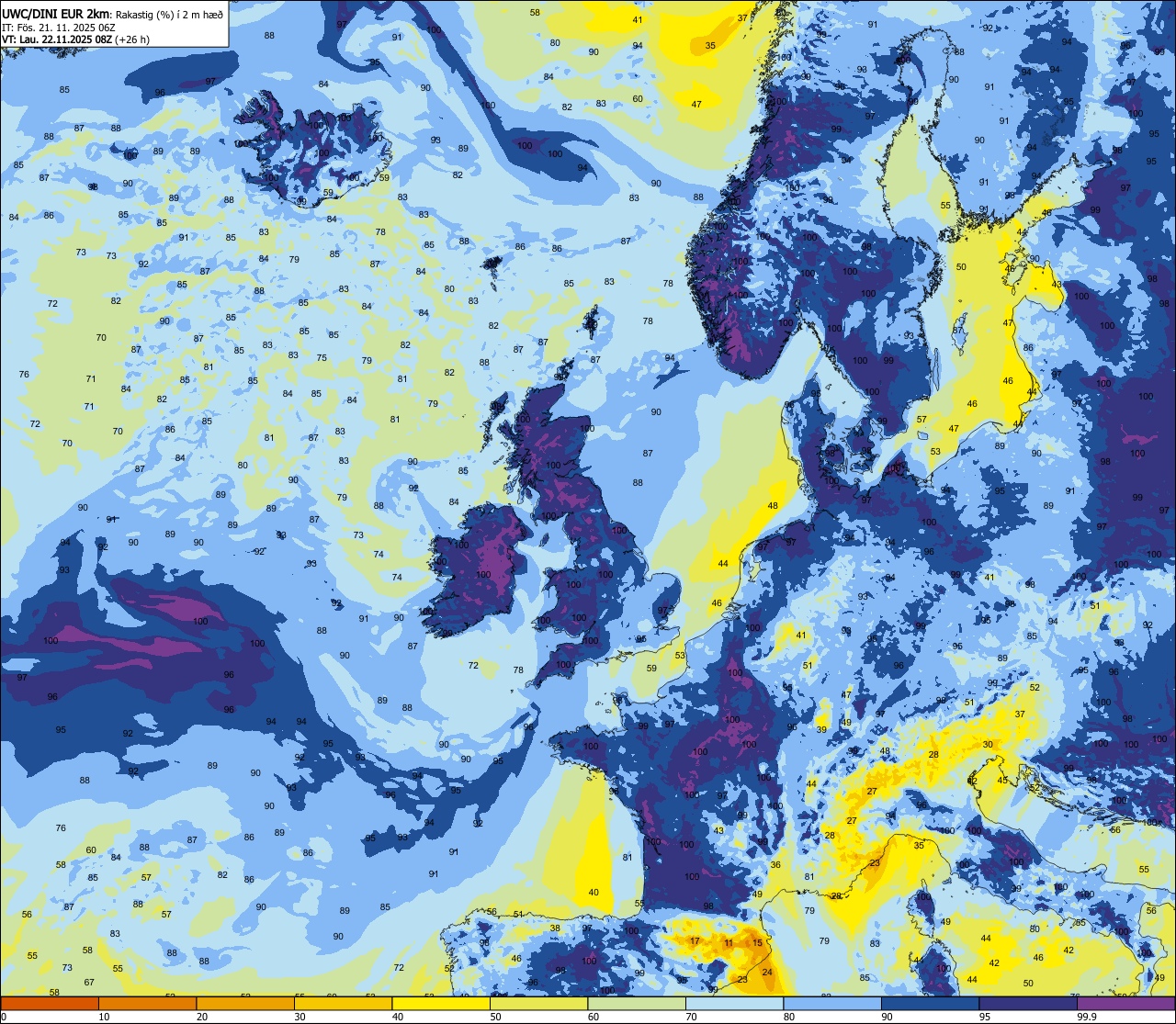Click the humidity value '17' on the map
Viewport: 1176px width, 1024px height.
695,941
